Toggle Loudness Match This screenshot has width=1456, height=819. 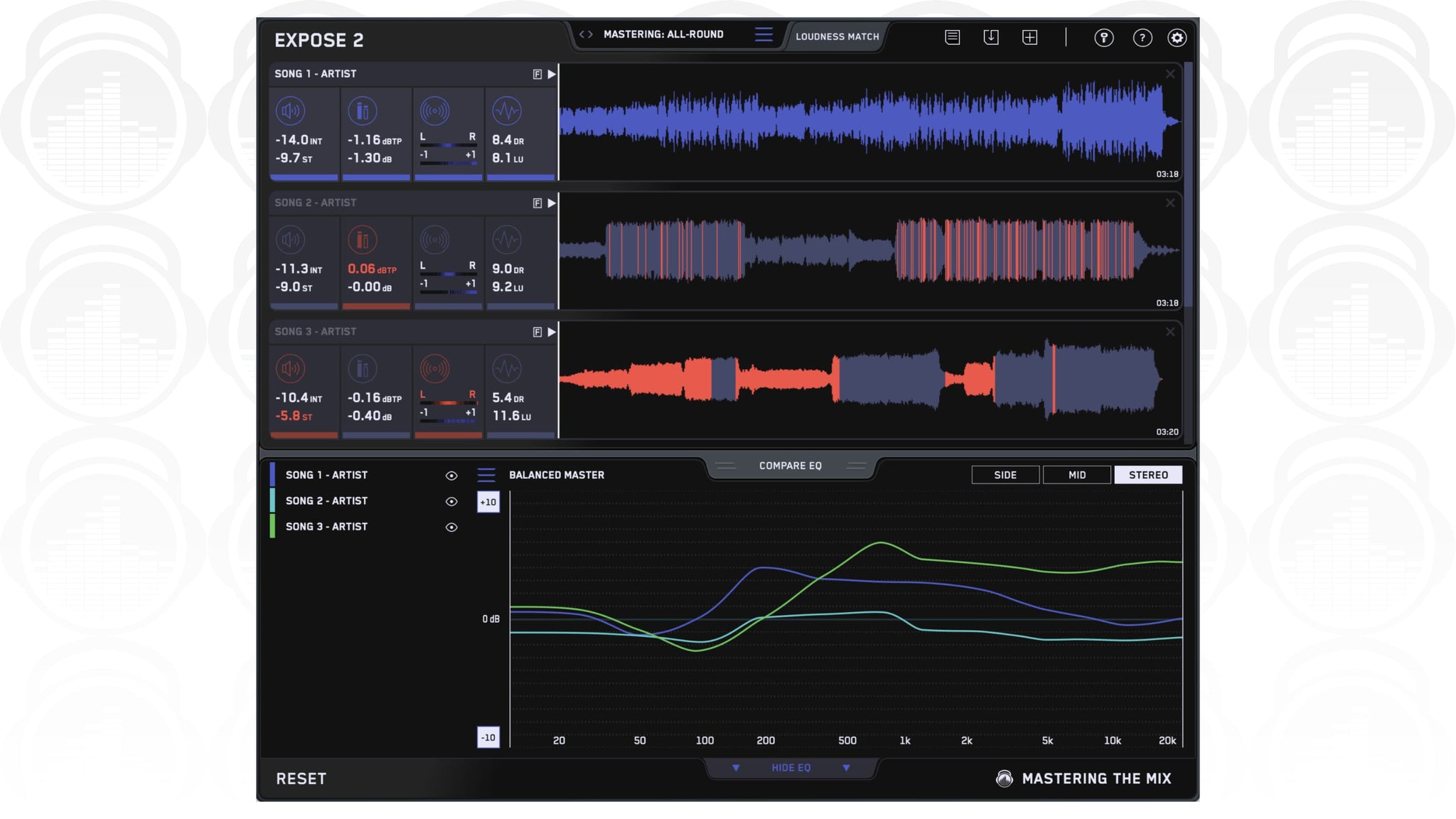pos(837,36)
